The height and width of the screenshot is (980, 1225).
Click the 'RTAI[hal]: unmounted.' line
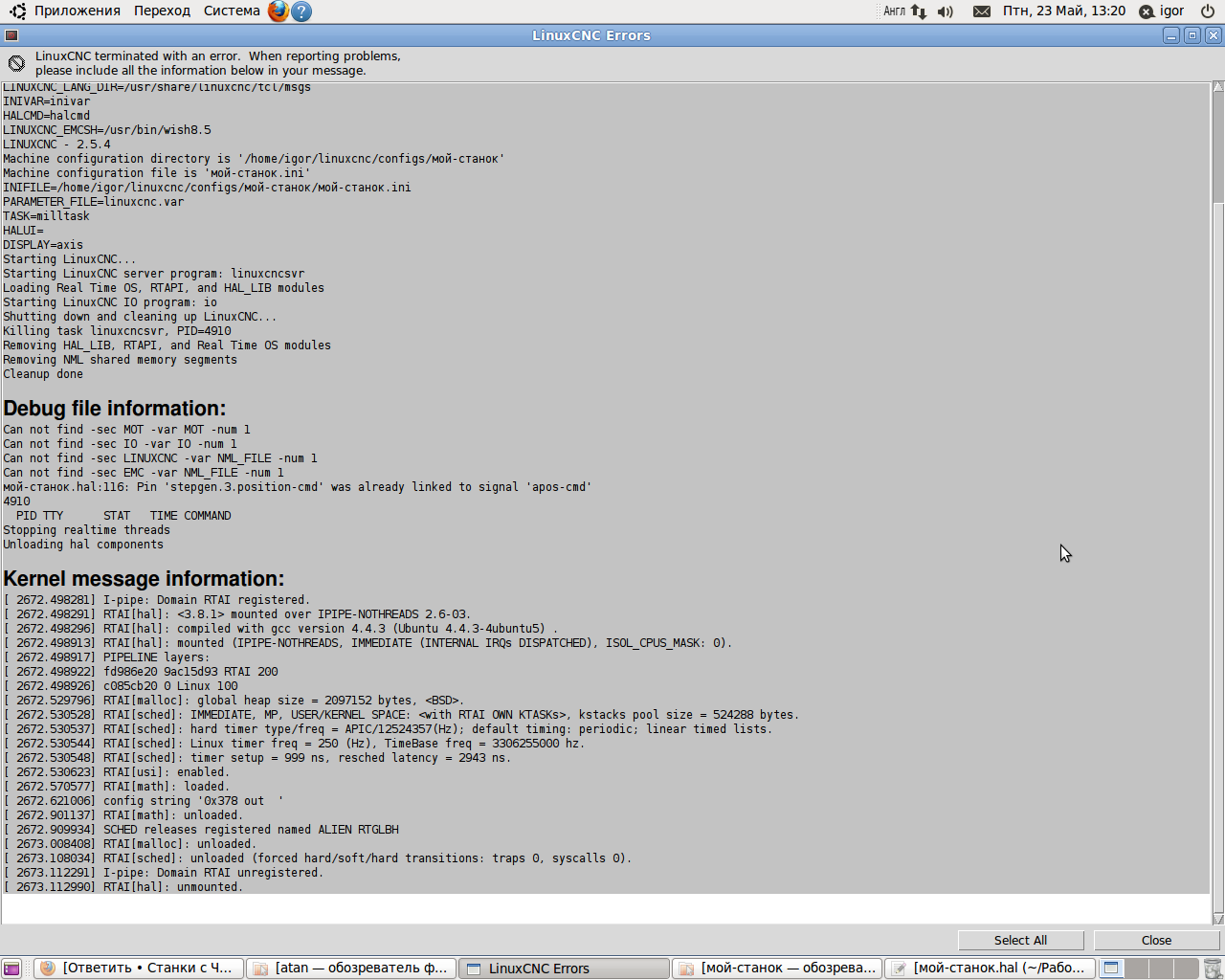click(123, 887)
